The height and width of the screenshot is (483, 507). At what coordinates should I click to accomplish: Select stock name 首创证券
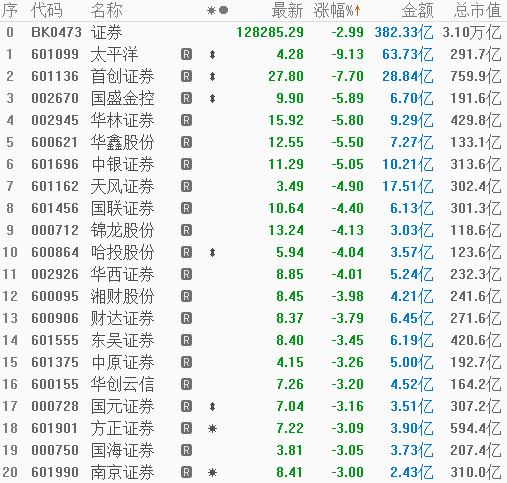[122, 76]
